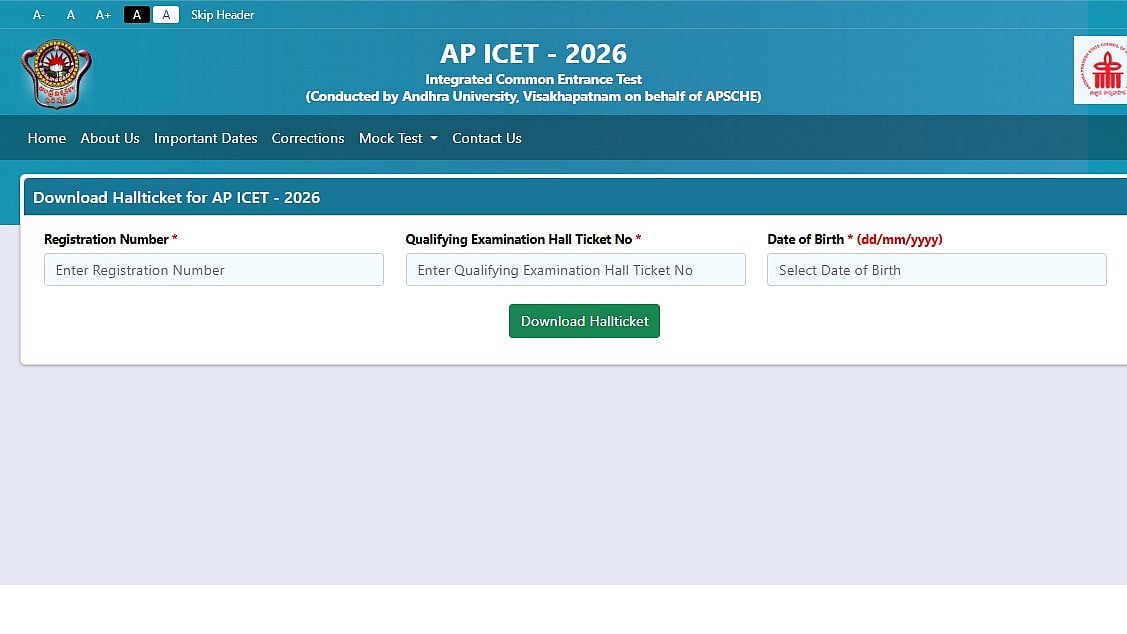Focus the Registration Number input field

click(214, 270)
